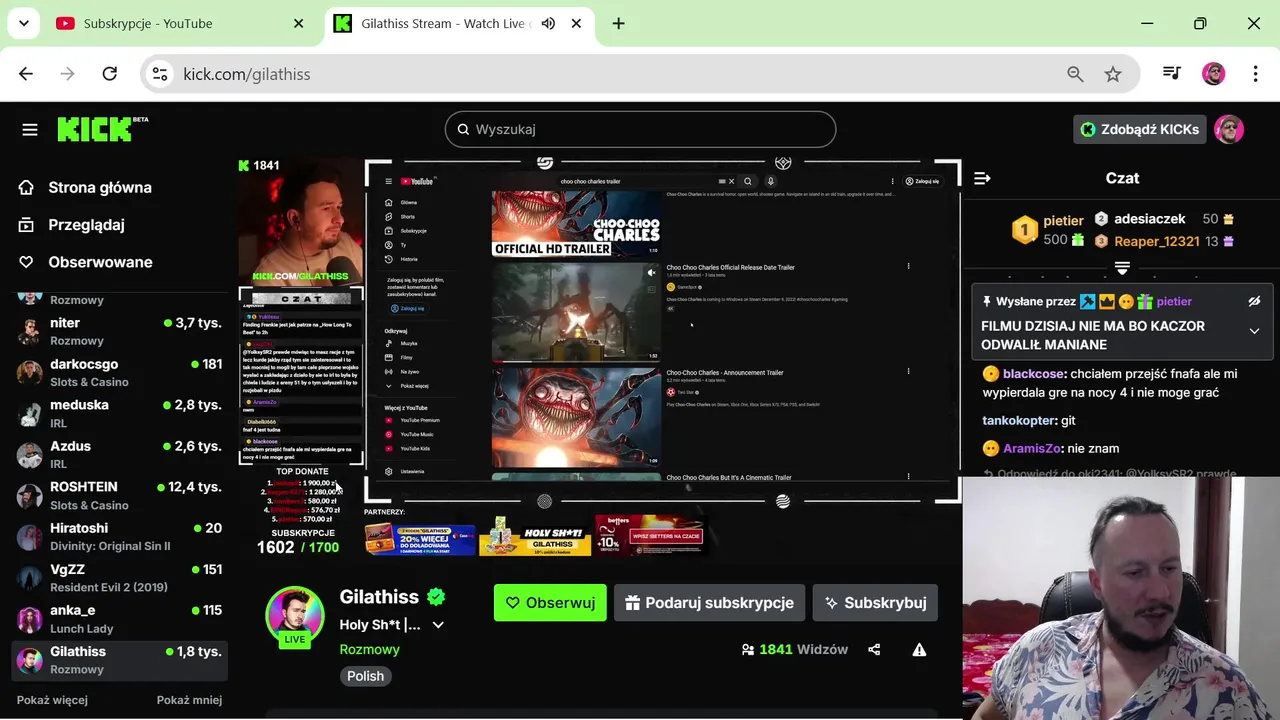Click the Wyszukaj search field
1280x720 pixels.
coord(640,129)
